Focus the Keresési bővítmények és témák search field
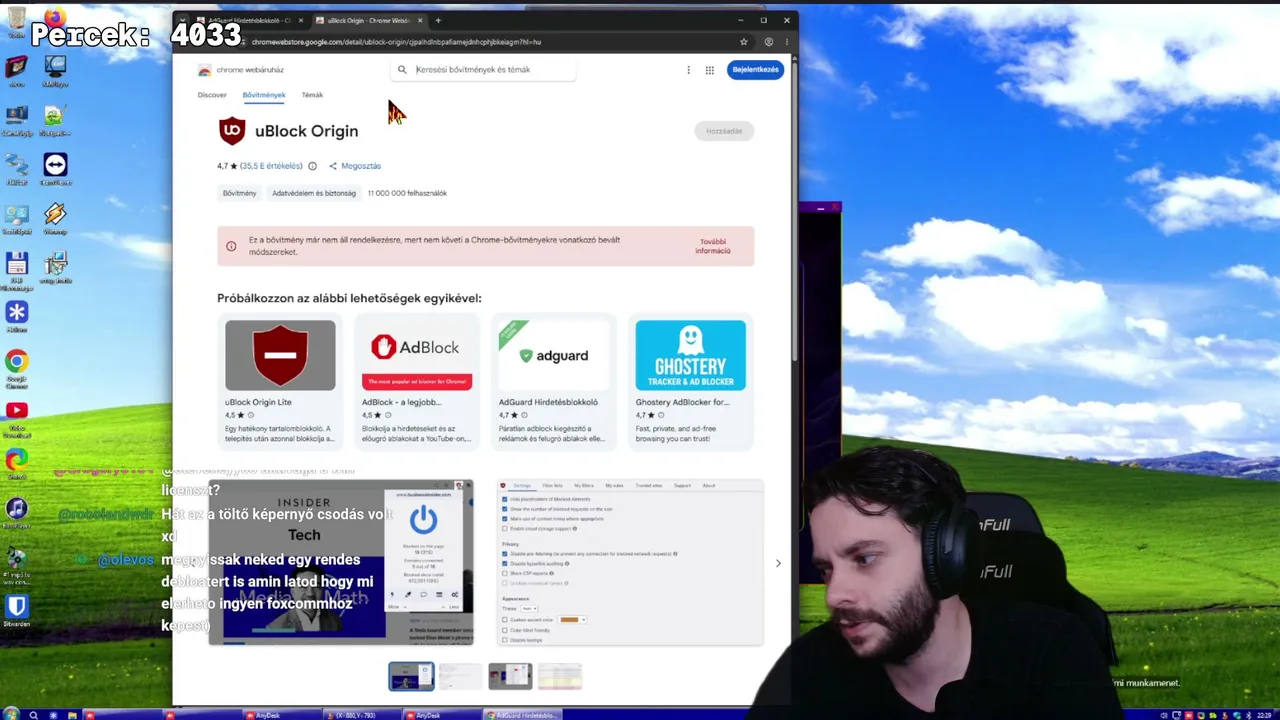 click(x=484, y=70)
